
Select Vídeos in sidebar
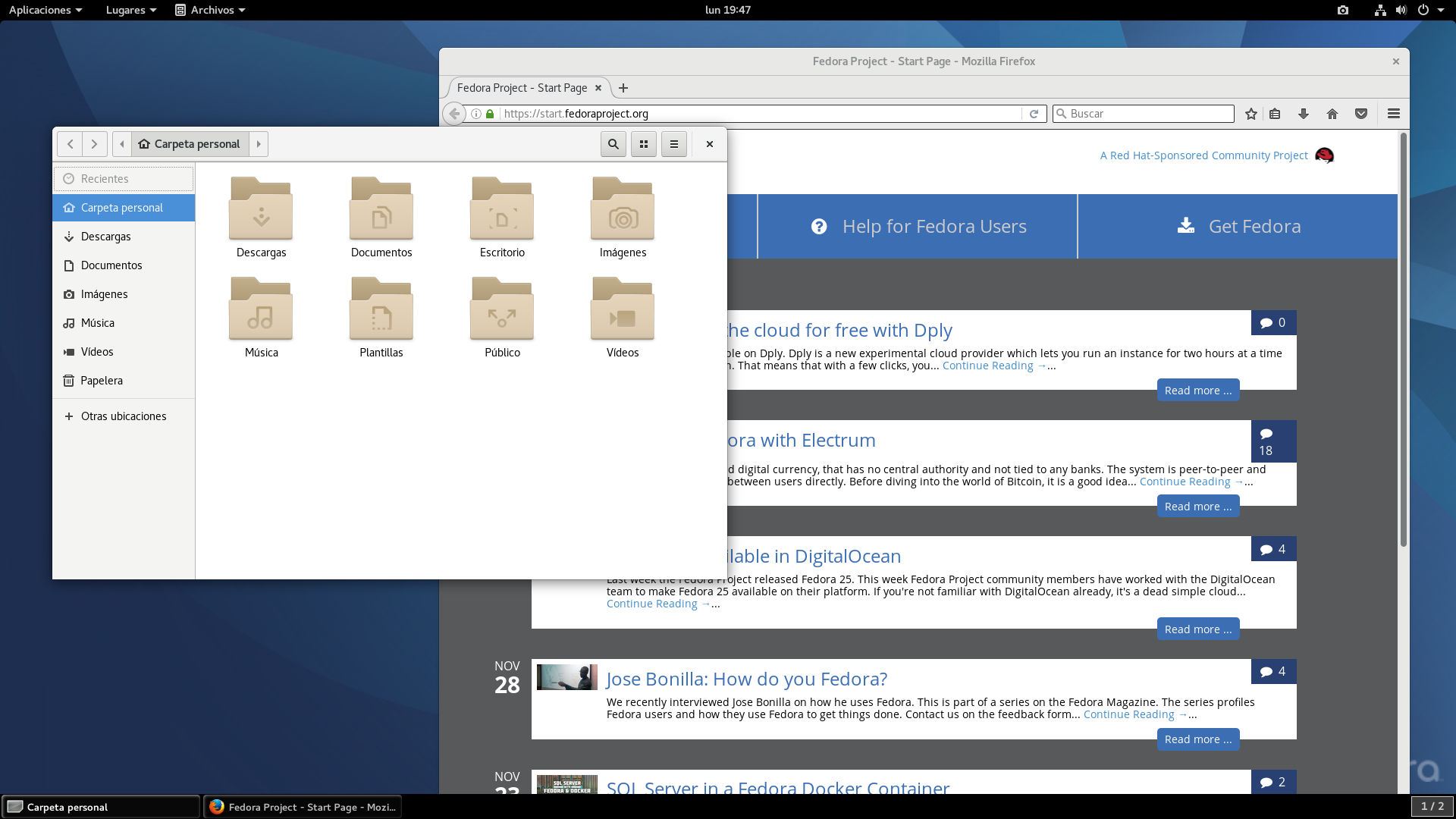tap(124, 352)
